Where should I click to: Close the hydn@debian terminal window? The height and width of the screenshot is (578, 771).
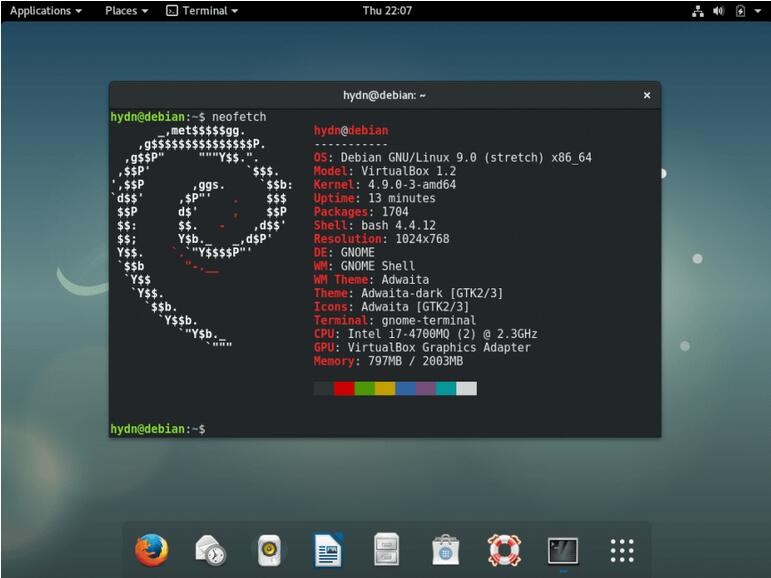tap(647, 95)
